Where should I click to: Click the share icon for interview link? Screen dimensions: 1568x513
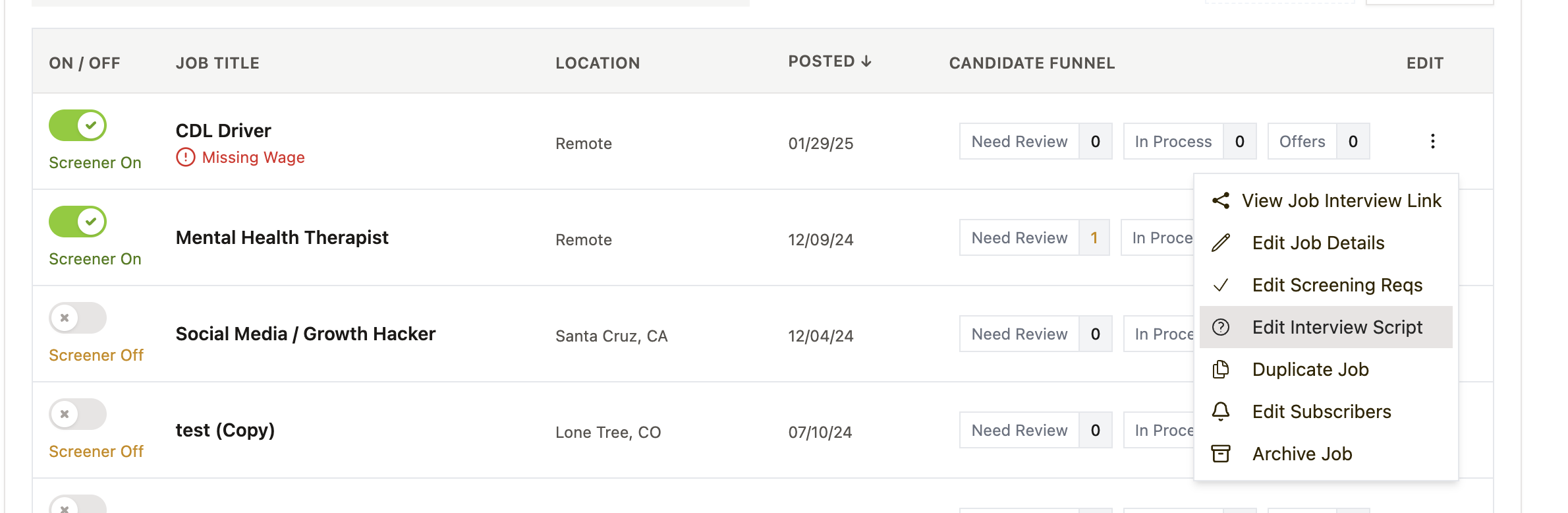click(1221, 200)
